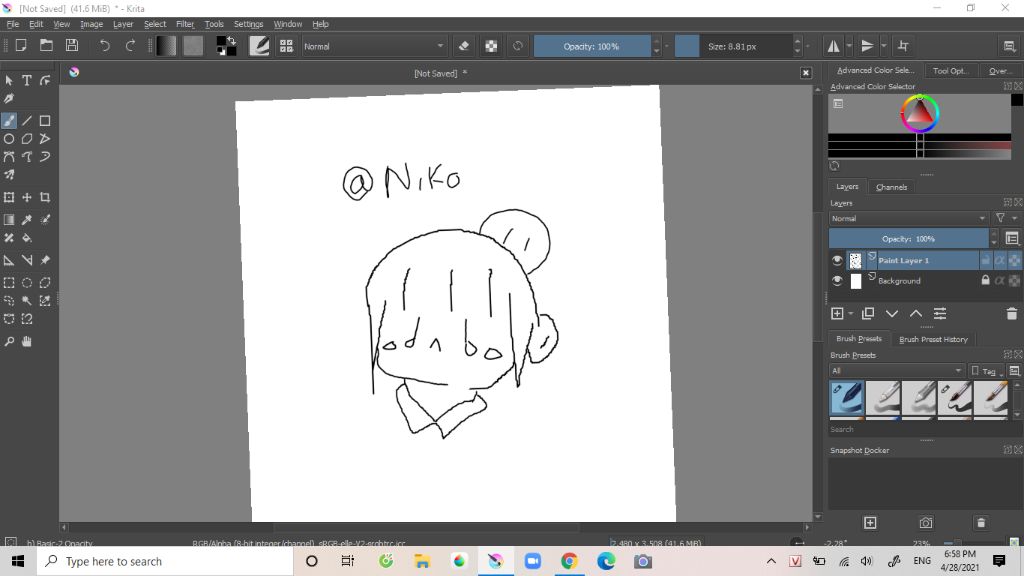
Task: Click the toolbar Opacity 100% slider
Action: coord(592,46)
